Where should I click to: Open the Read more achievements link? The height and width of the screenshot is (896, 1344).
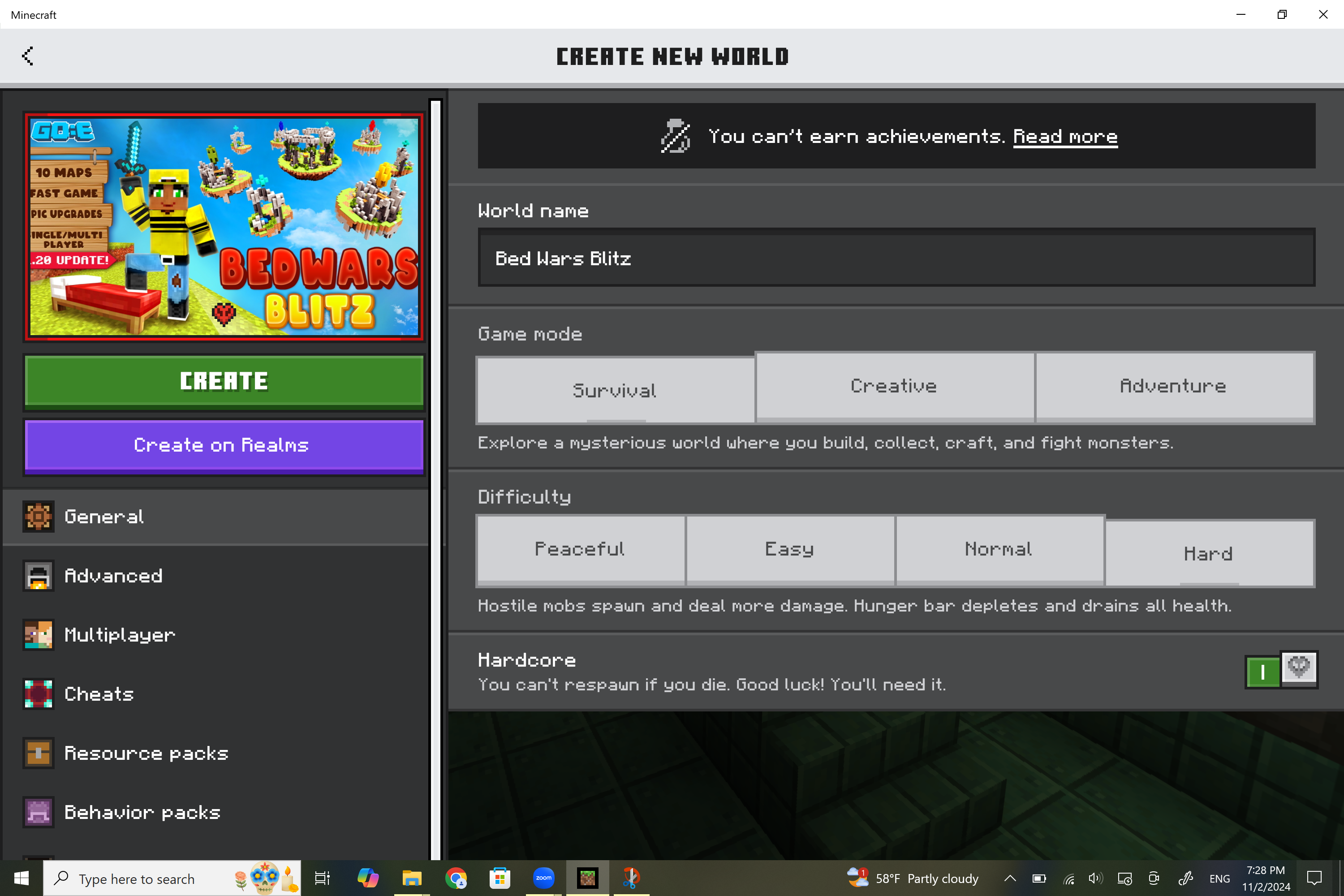tap(1065, 137)
